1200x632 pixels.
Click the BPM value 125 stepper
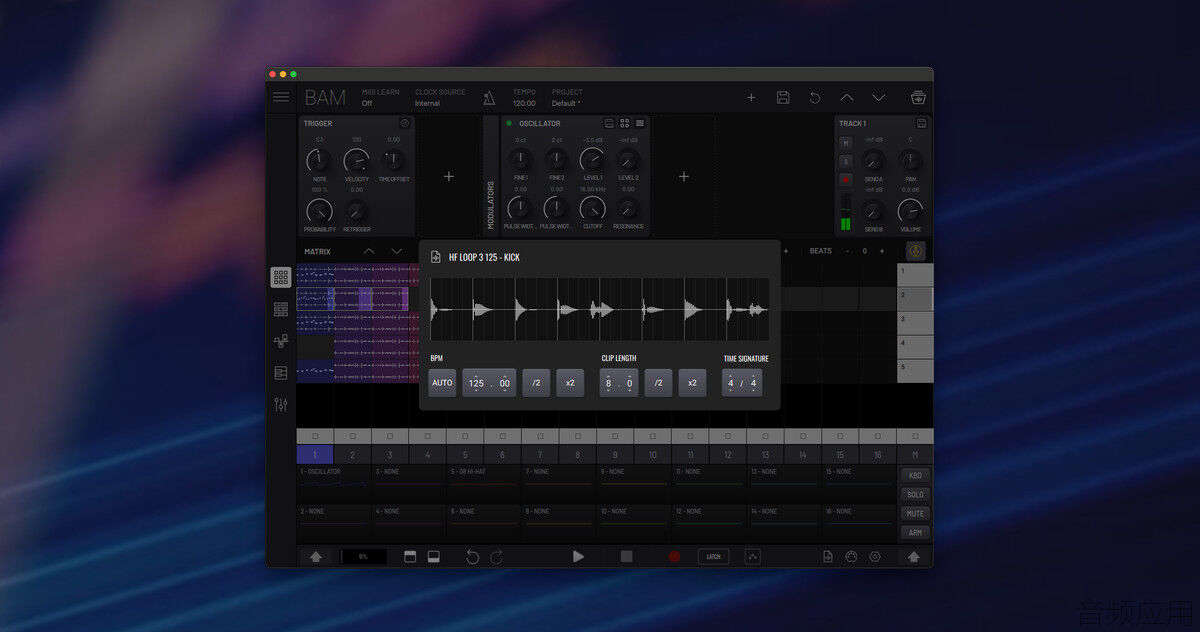[x=476, y=383]
